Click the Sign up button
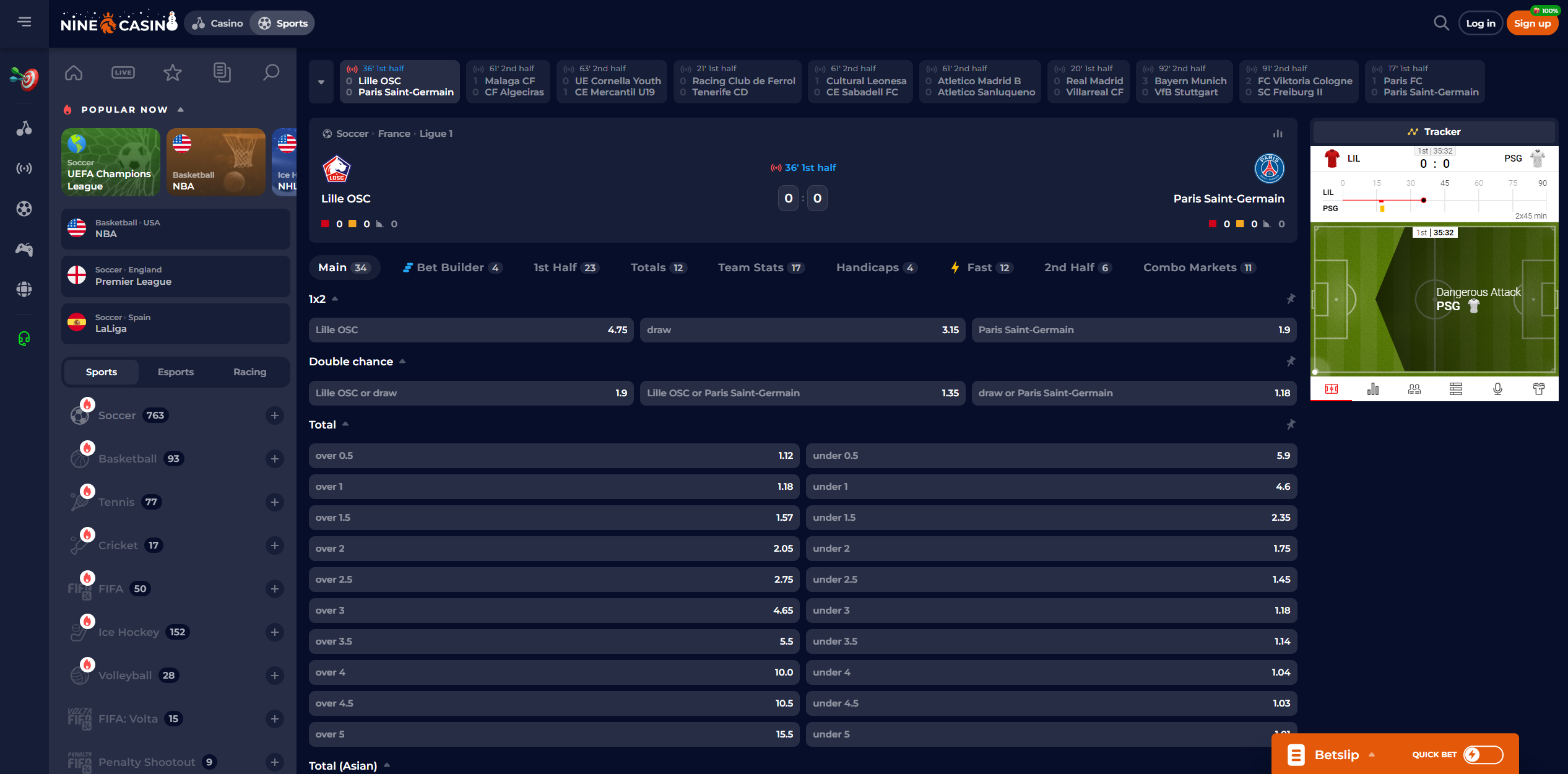Image resolution: width=1568 pixels, height=774 pixels. (1532, 24)
